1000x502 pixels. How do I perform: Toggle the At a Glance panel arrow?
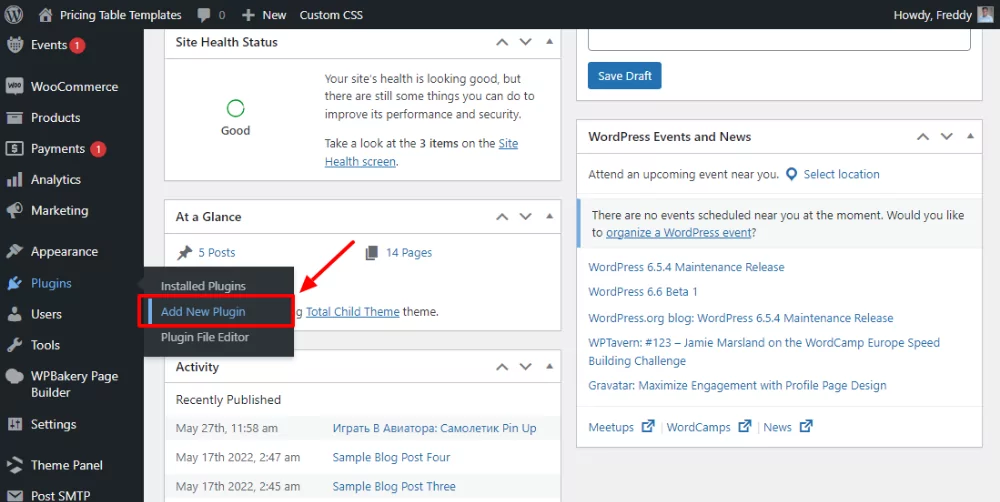click(549, 216)
